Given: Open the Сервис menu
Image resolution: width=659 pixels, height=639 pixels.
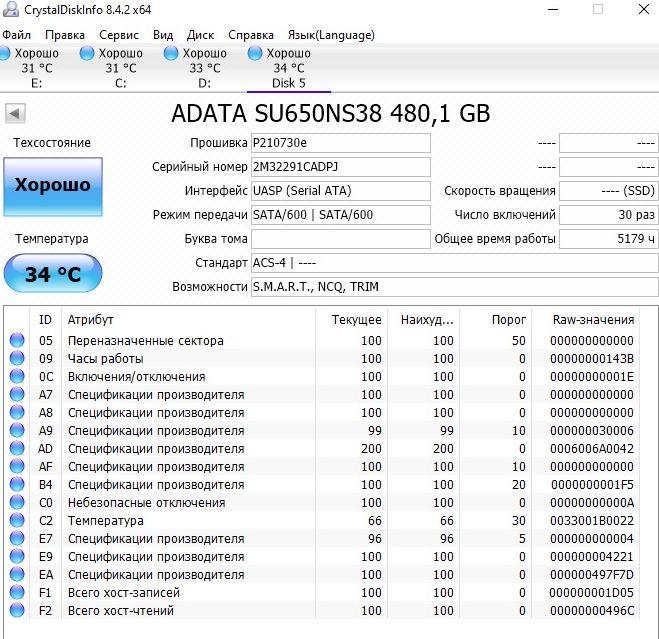Looking at the screenshot, I should point(119,35).
